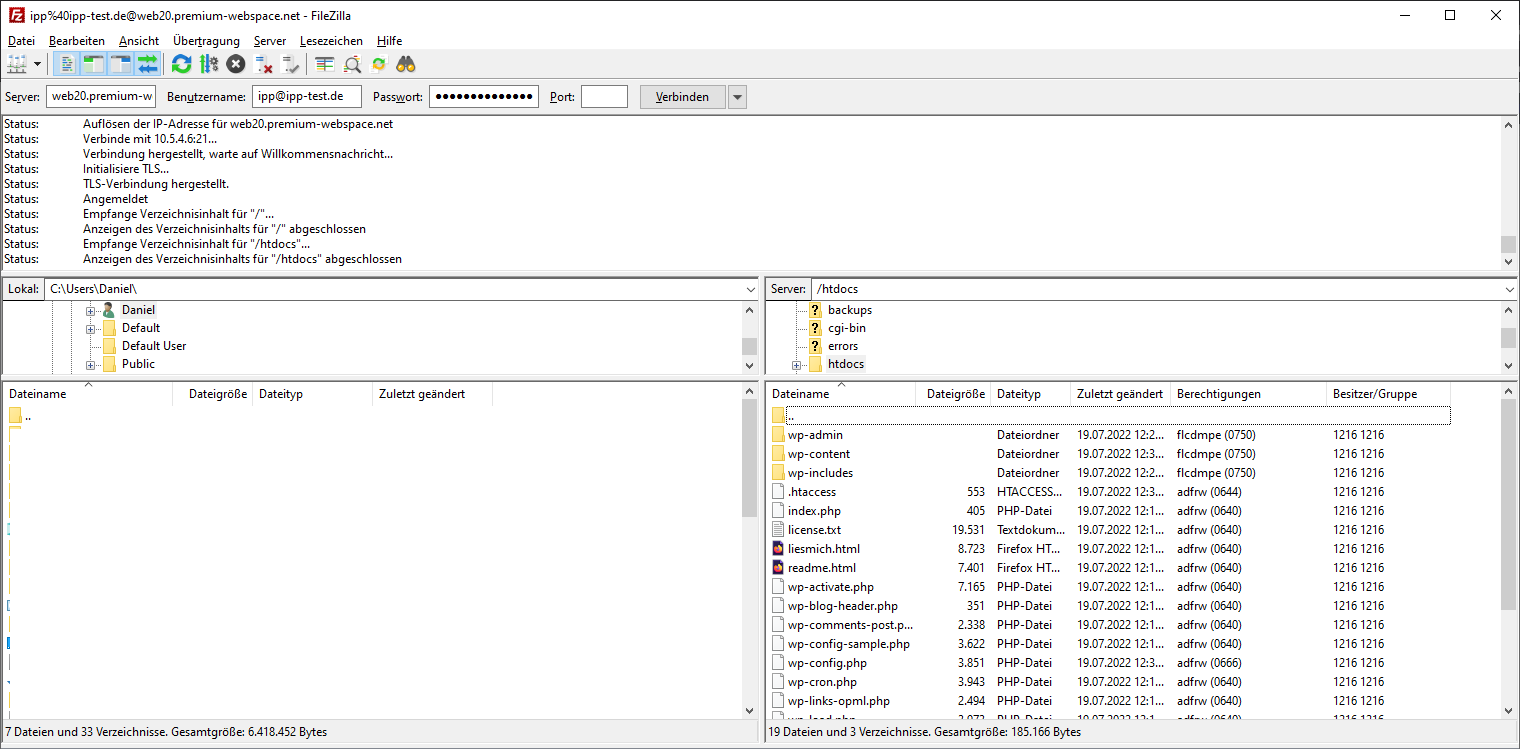Open the directory listing filters dialog

pyautogui.click(x=324, y=64)
